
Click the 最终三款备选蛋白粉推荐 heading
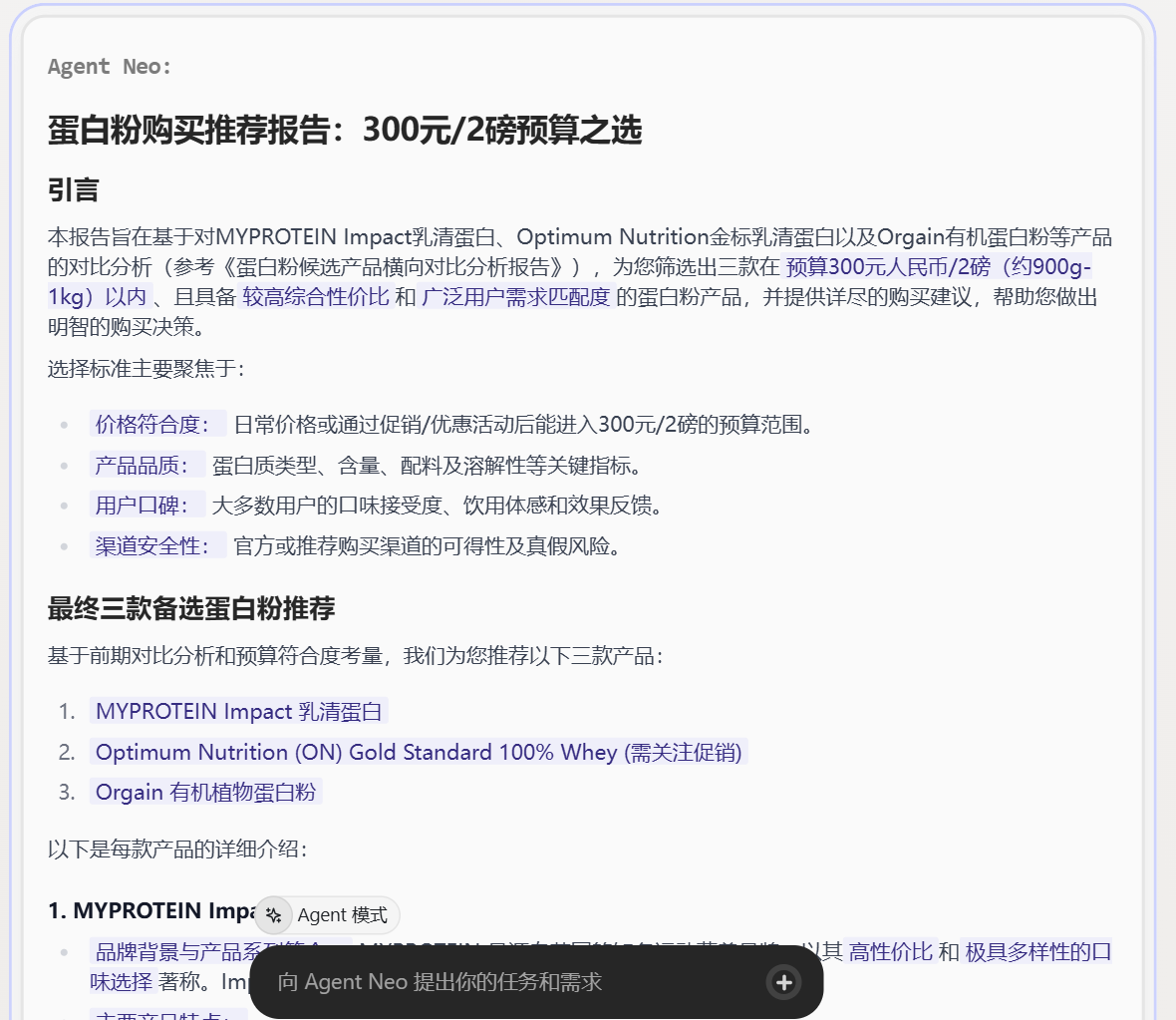(x=191, y=608)
